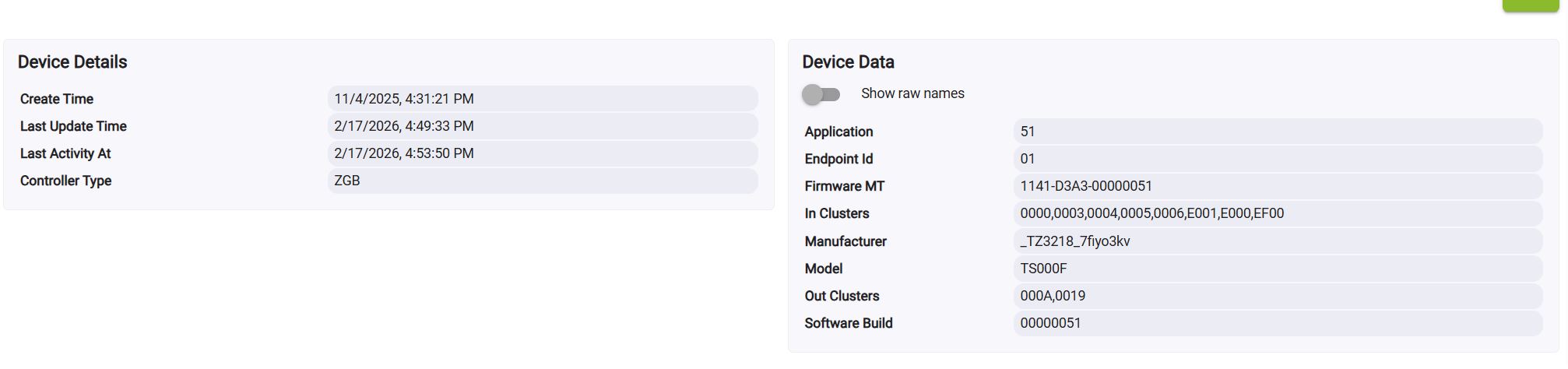This screenshot has height=369, width=1568.
Task: Select the In Clusters value field
Action: pos(1277,213)
